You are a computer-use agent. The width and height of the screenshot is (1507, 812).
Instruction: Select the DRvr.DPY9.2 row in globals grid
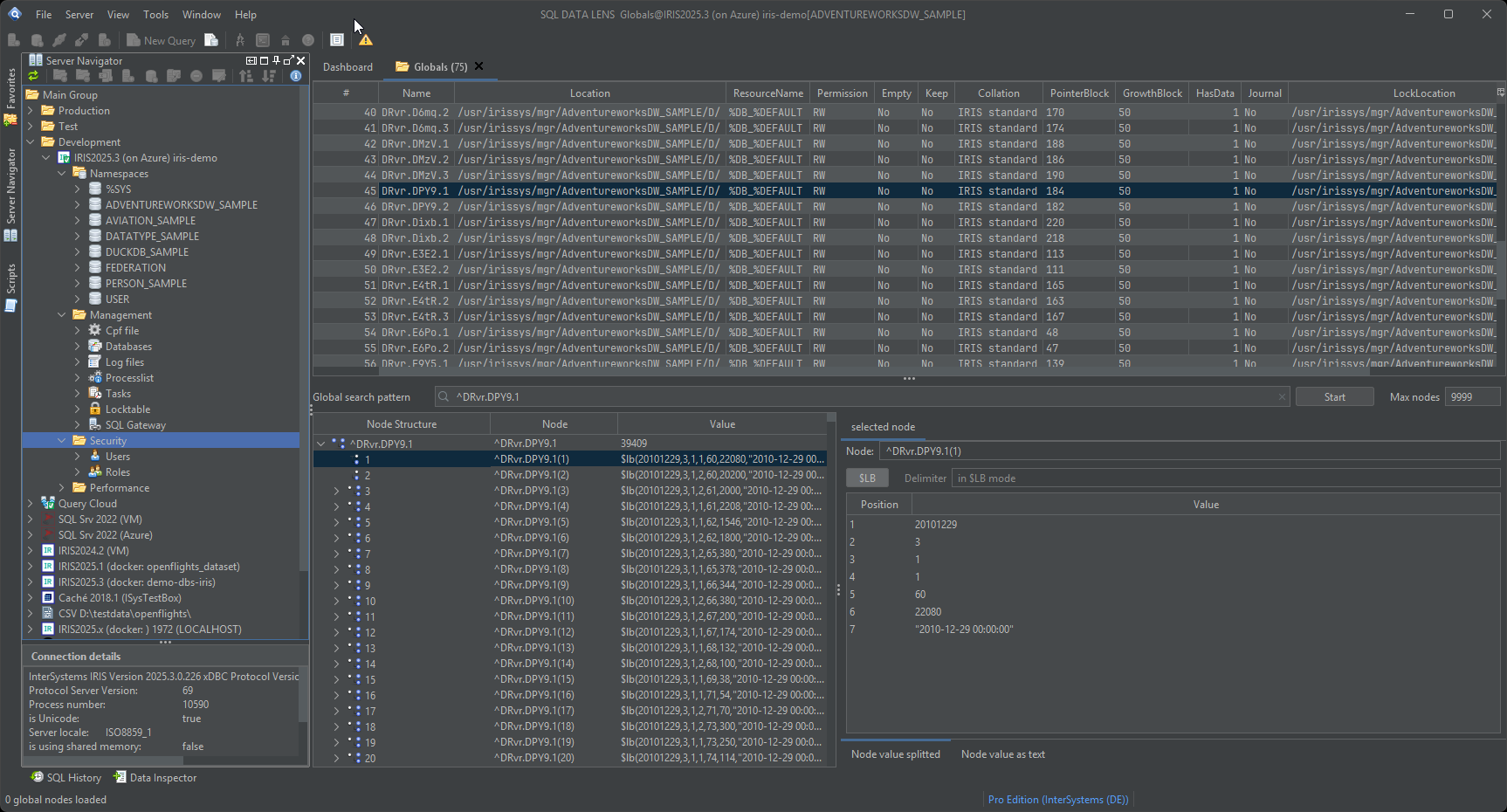click(905, 207)
